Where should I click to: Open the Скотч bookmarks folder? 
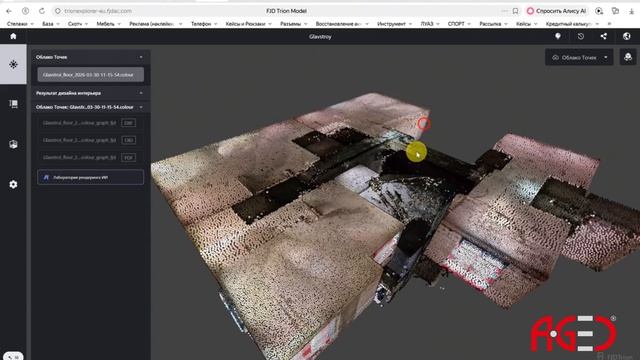coord(78,24)
